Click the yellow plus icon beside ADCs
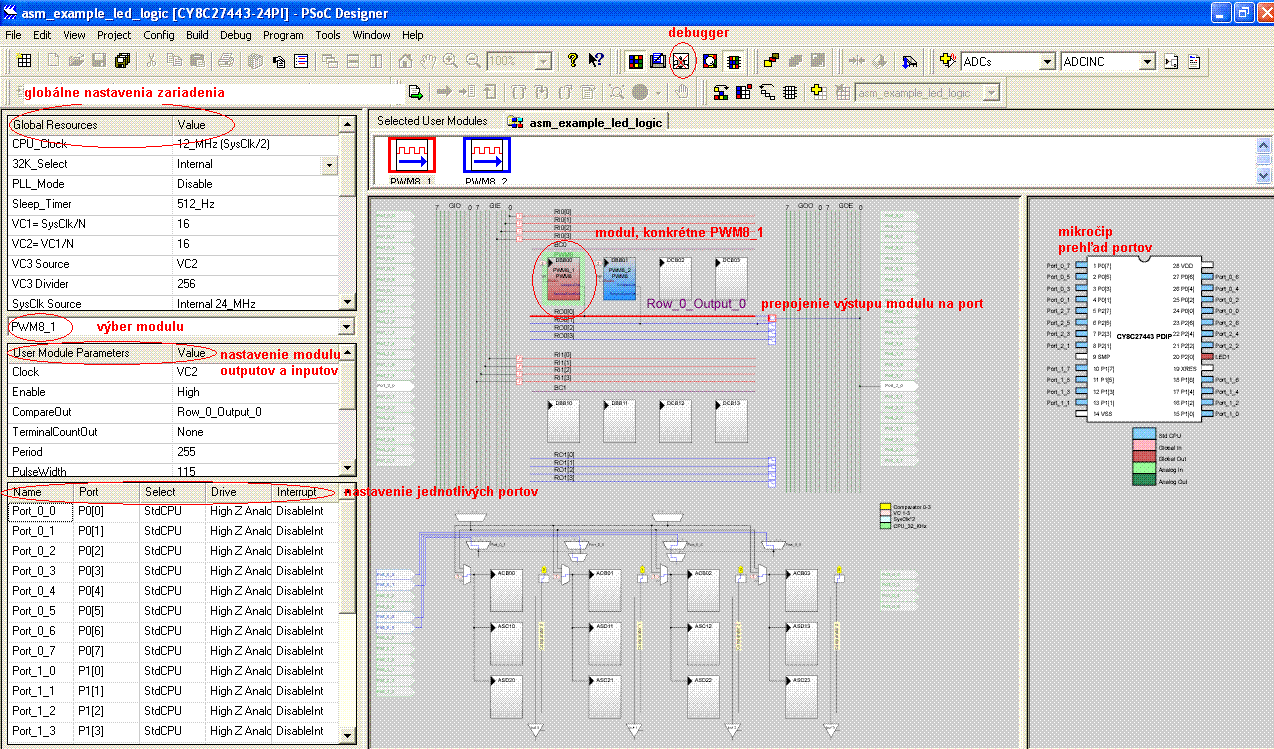Viewport: 1274px width, 749px height. tap(948, 61)
